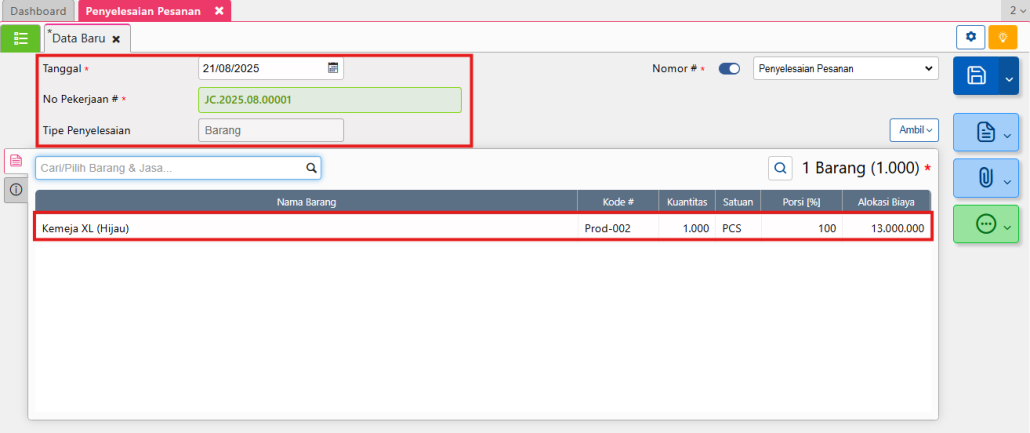Image resolution: width=1030 pixels, height=433 pixels.
Task: Click the orange lightbulb tips icon
Action: pyautogui.click(x=1002, y=37)
